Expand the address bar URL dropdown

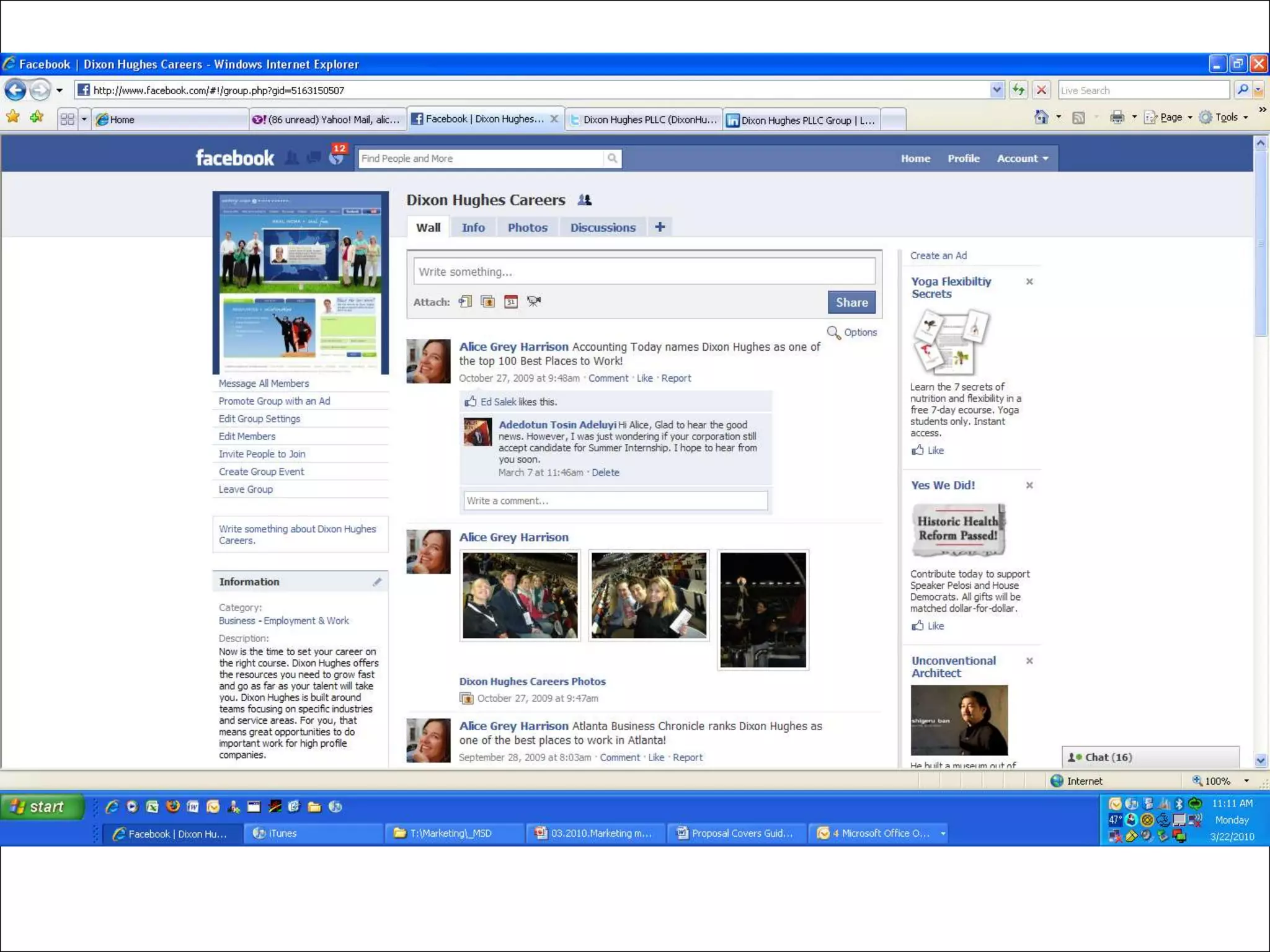pyautogui.click(x=997, y=90)
